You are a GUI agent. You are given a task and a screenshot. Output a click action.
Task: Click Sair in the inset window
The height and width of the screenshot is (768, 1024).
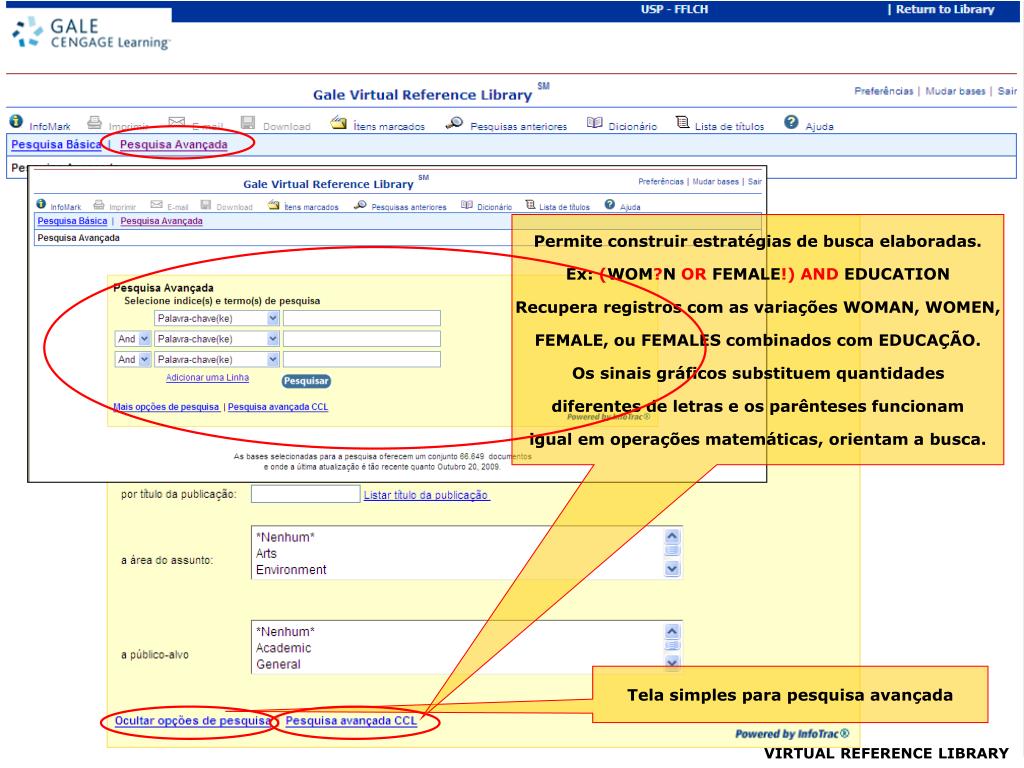[755, 182]
